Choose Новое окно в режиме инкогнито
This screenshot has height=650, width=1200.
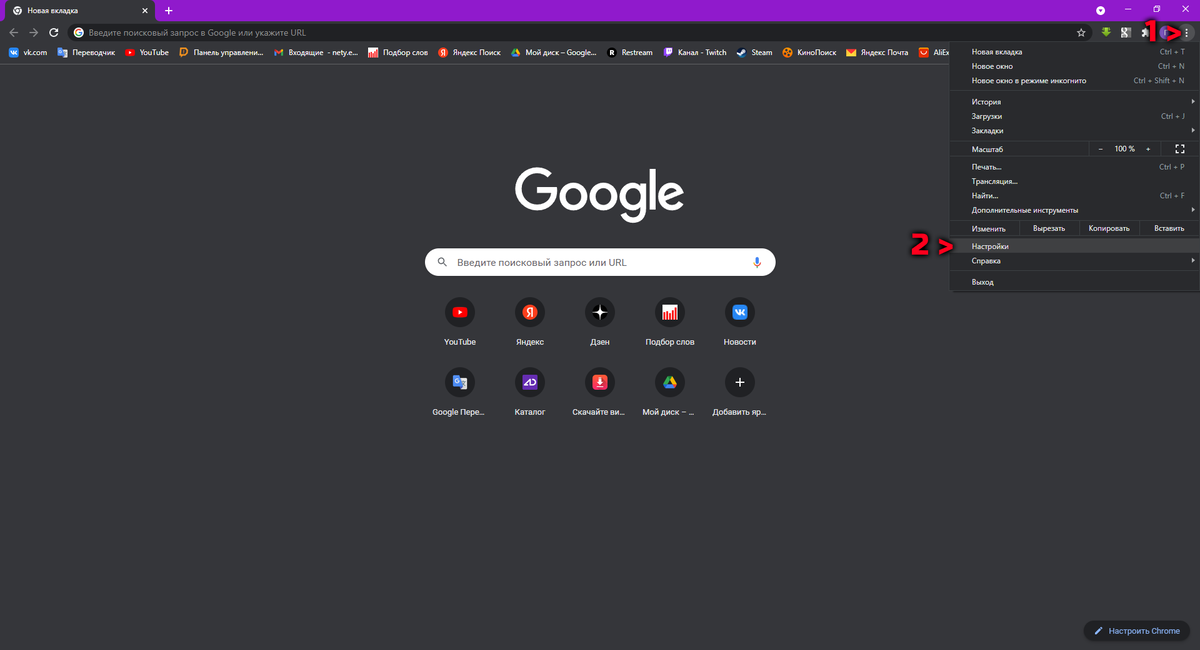tap(1074, 81)
